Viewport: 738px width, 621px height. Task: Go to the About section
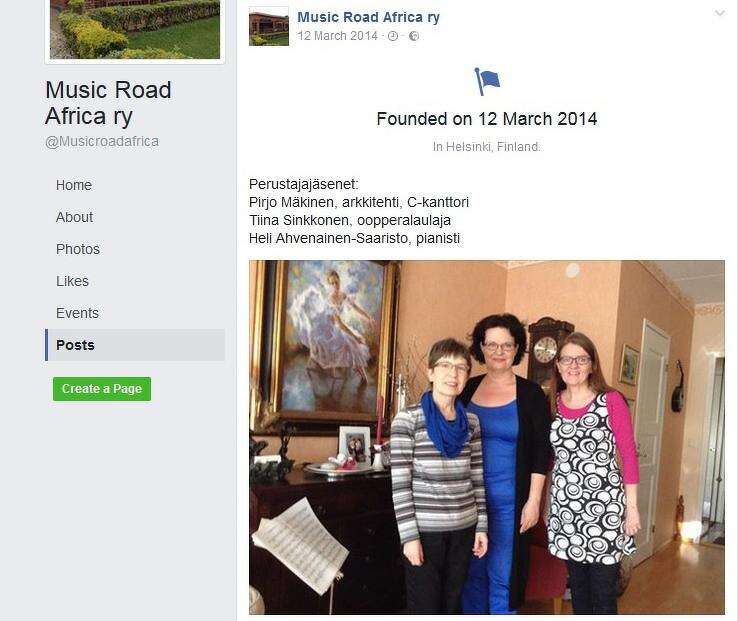pos(74,217)
